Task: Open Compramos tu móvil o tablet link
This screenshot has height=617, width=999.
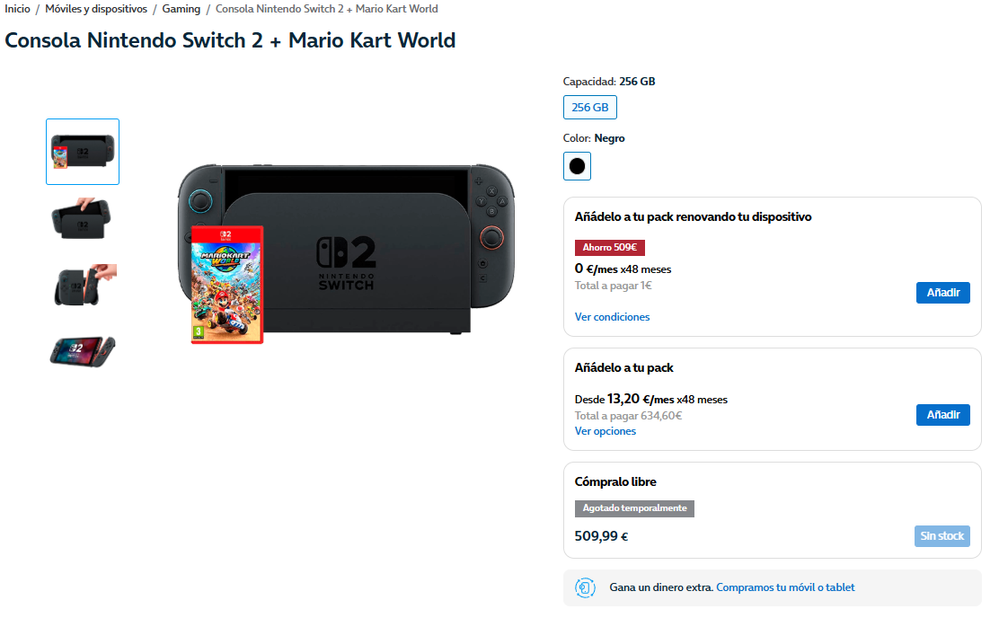Action: [785, 588]
